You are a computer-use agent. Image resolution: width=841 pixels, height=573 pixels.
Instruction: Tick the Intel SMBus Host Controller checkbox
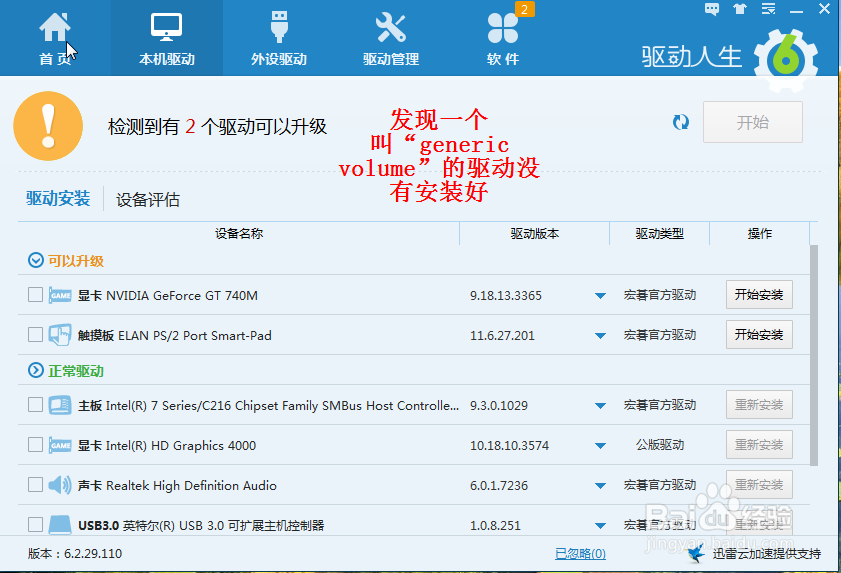[x=35, y=405]
